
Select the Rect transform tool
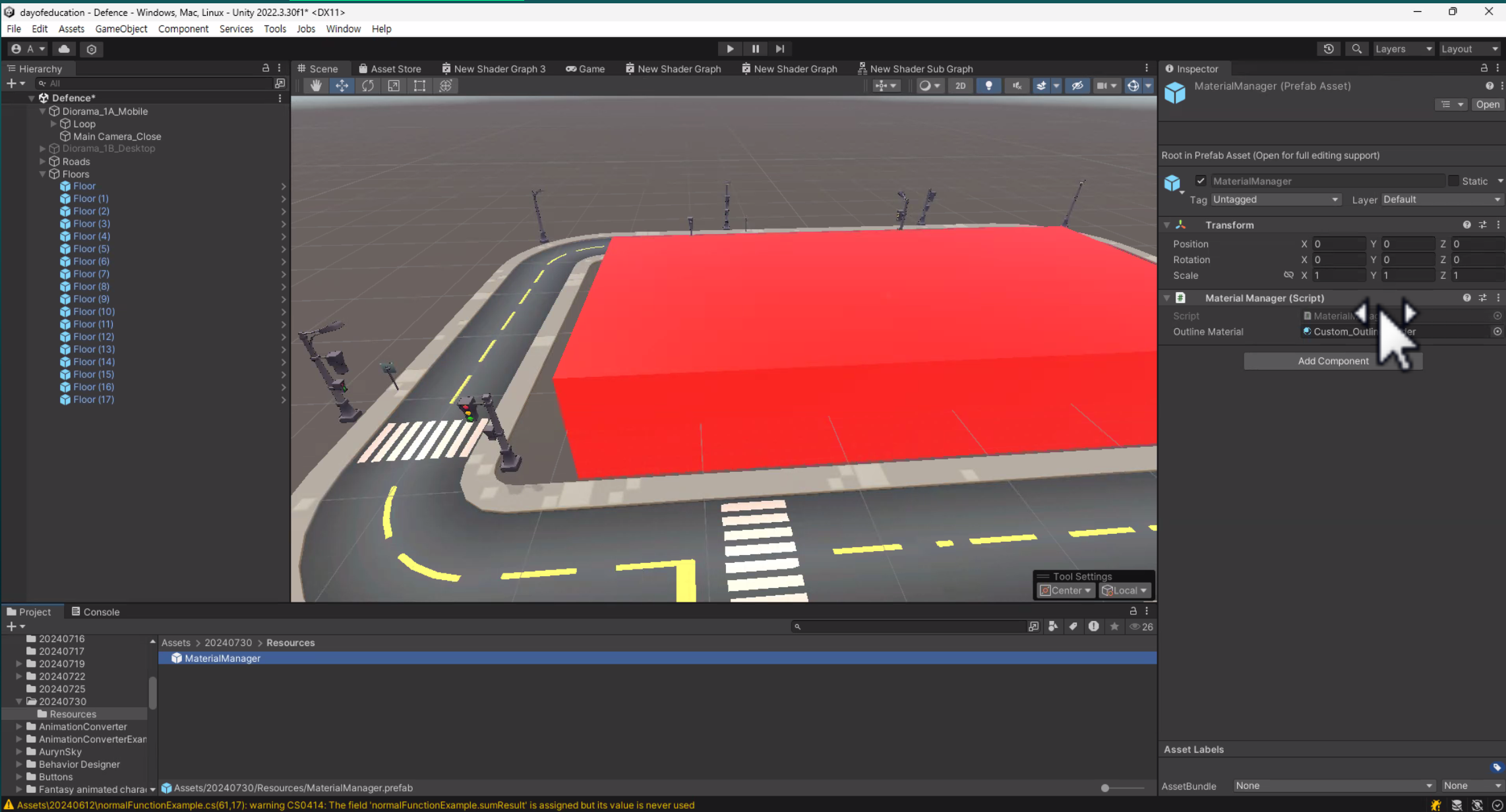419,86
